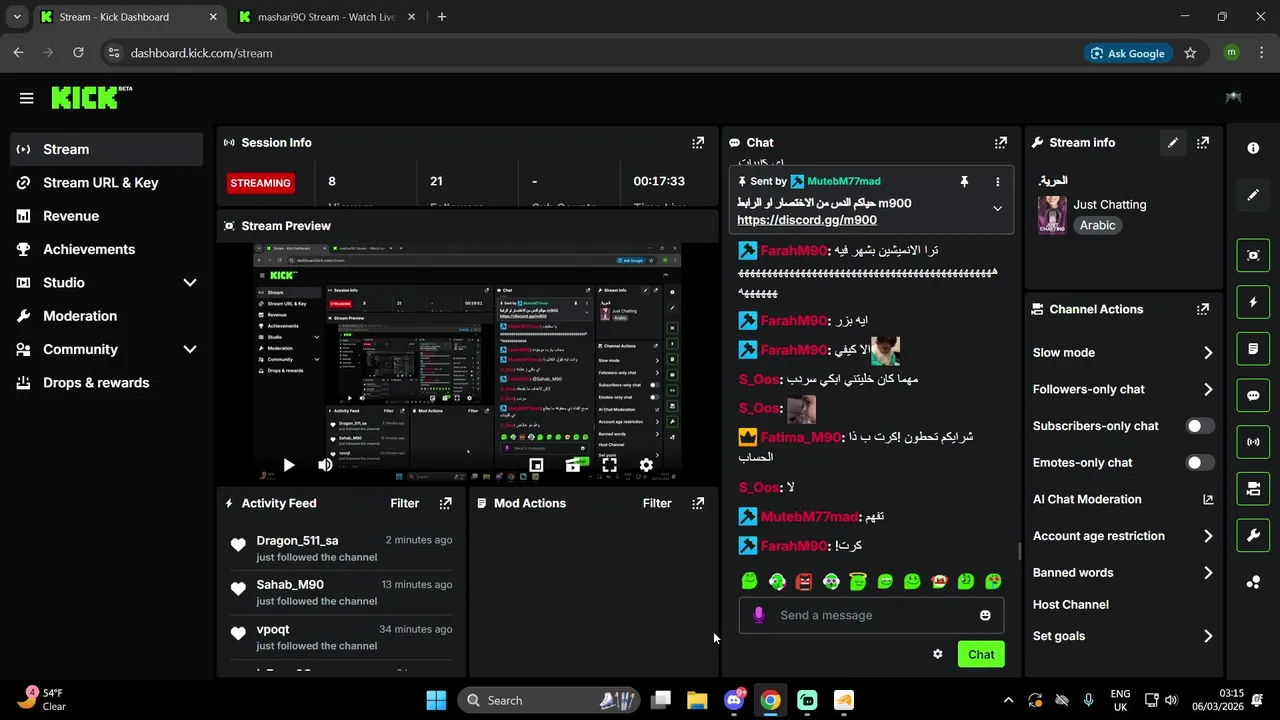Click the pin icon on the pinned message
The image size is (1280, 720).
pos(964,181)
